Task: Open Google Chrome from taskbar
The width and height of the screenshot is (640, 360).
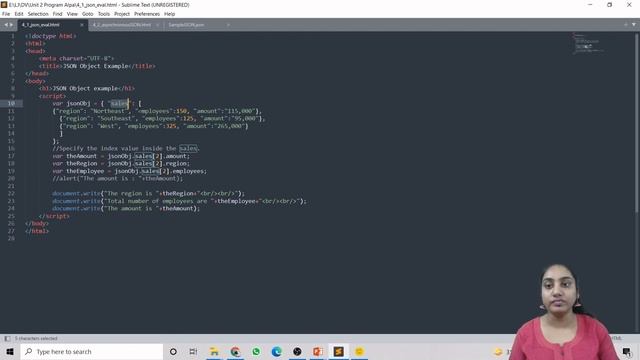Action: pos(235,351)
